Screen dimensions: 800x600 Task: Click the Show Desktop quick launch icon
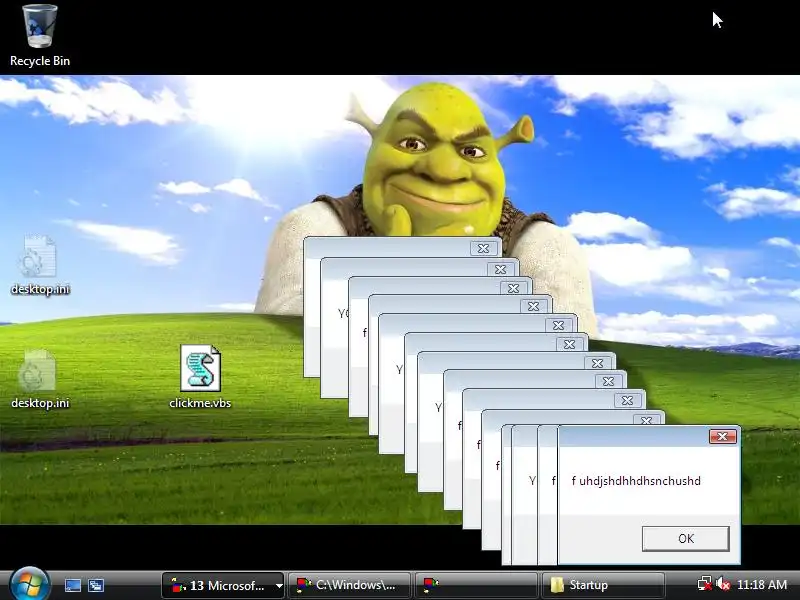click(x=72, y=585)
